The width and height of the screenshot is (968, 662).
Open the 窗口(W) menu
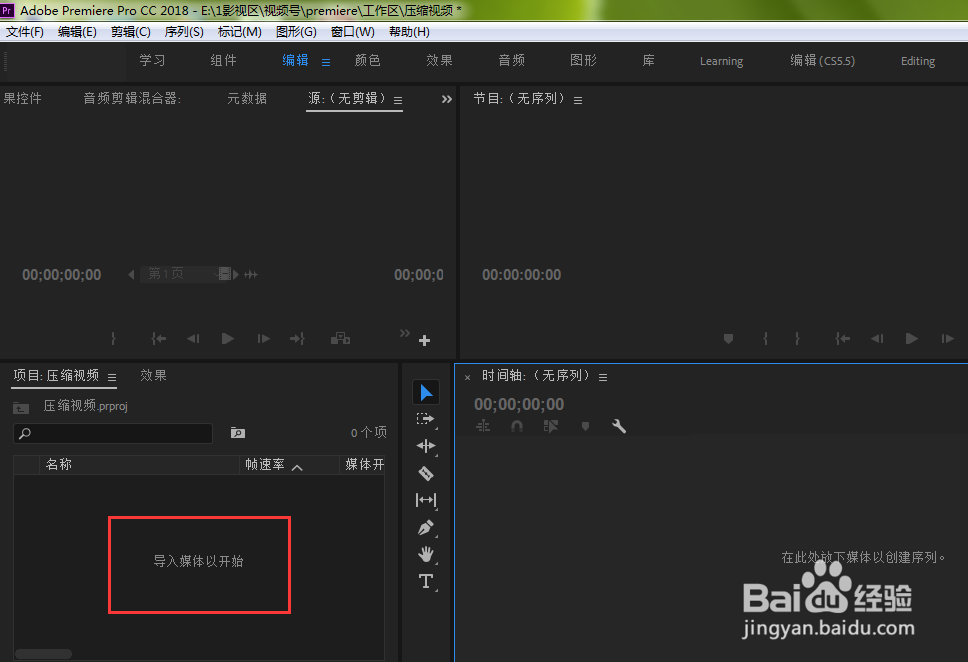pyautogui.click(x=353, y=31)
